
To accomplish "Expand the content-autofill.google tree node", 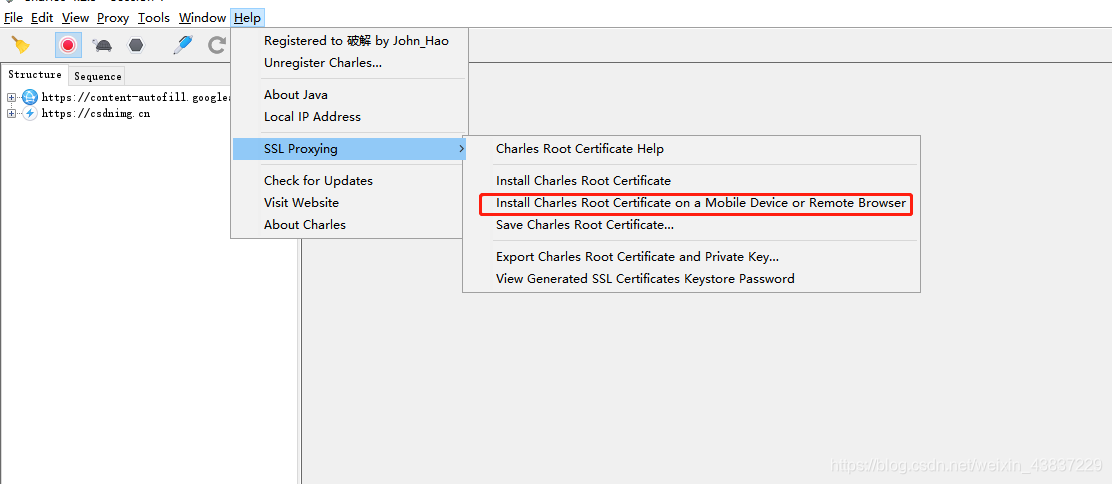I will (x=11, y=97).
